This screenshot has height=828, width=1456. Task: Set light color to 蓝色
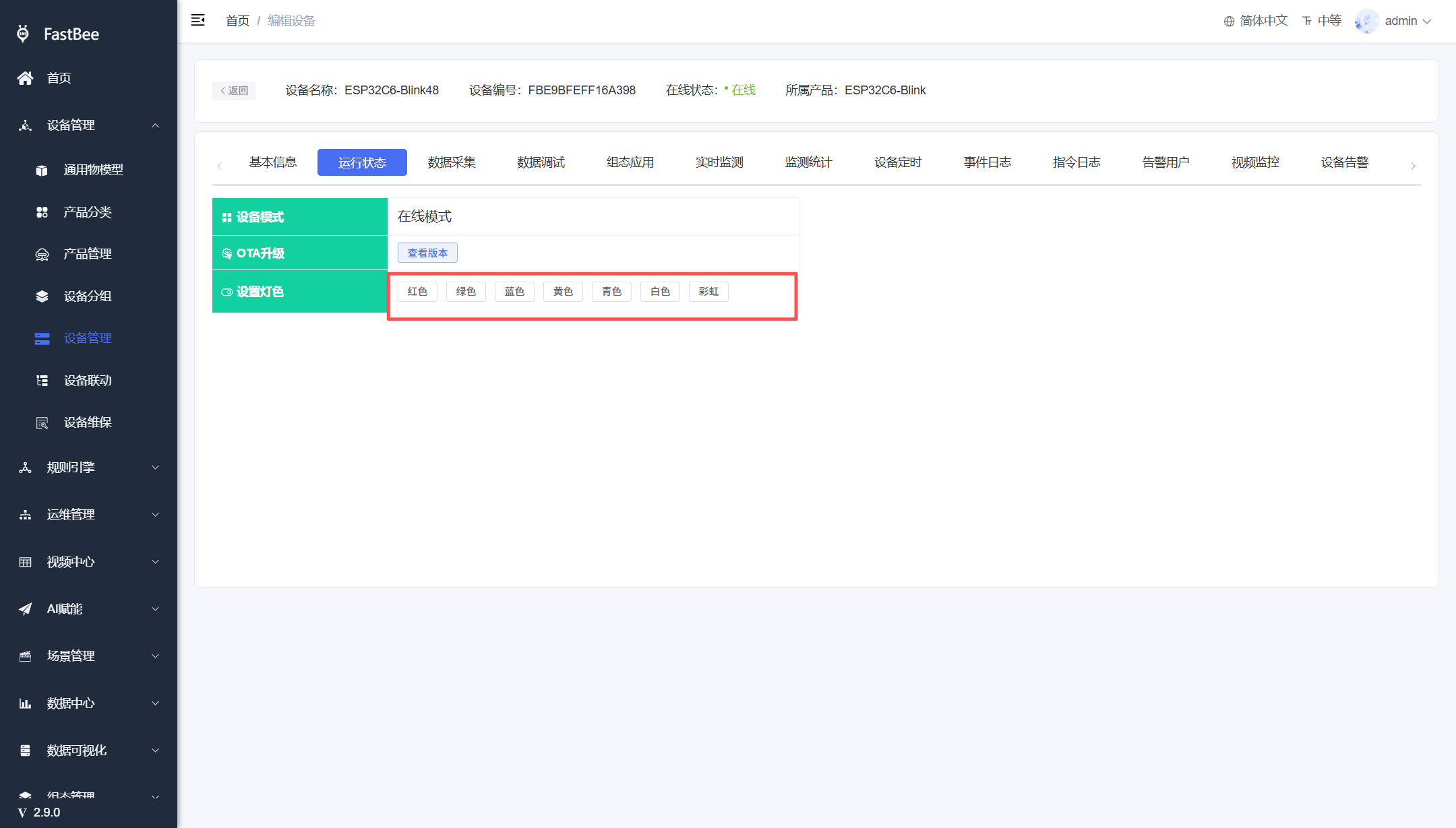(x=514, y=292)
